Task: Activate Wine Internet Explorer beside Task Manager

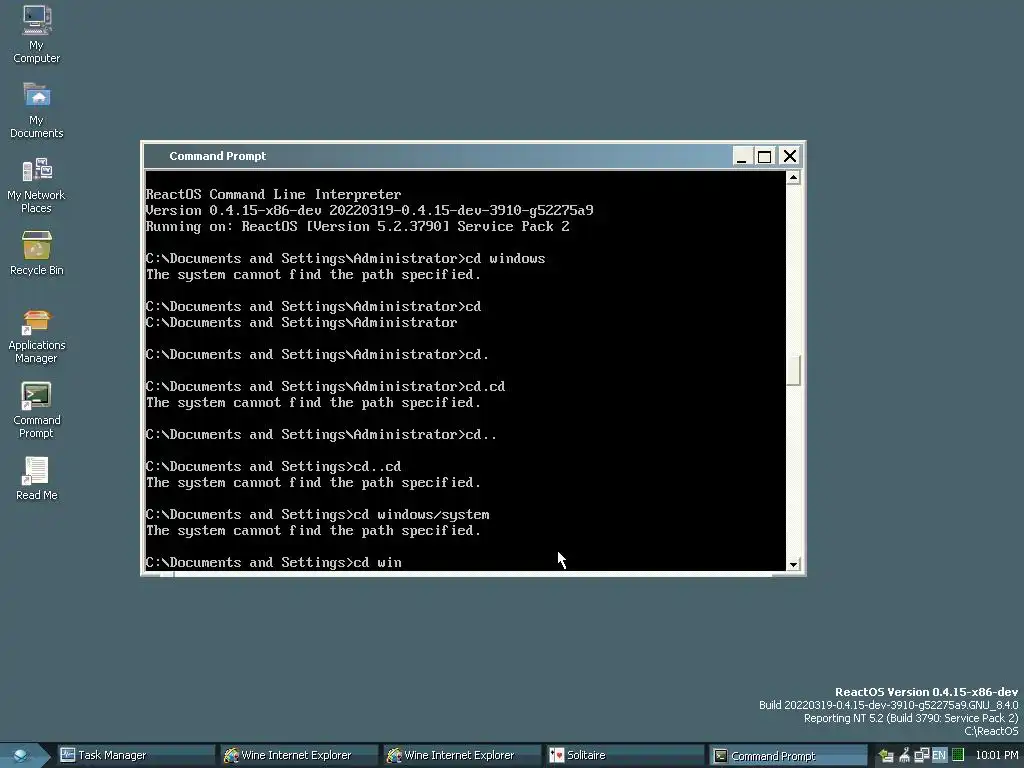Action: click(298, 756)
